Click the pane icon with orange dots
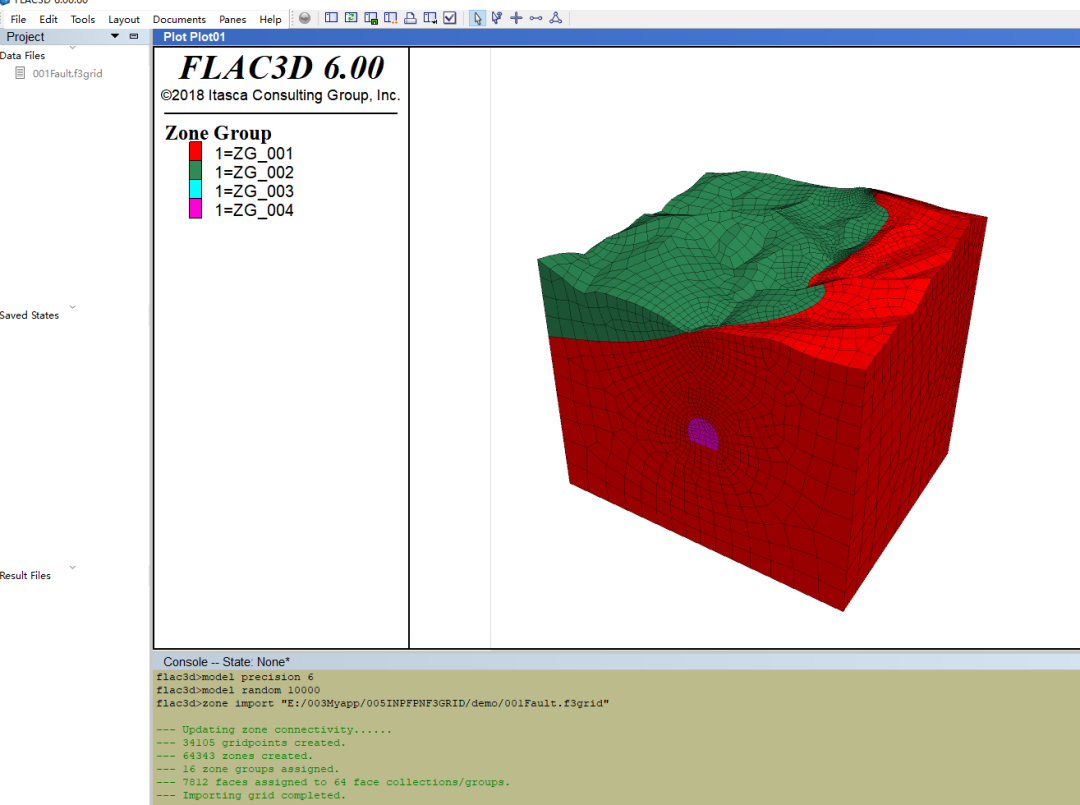1080x805 pixels. tap(391, 18)
